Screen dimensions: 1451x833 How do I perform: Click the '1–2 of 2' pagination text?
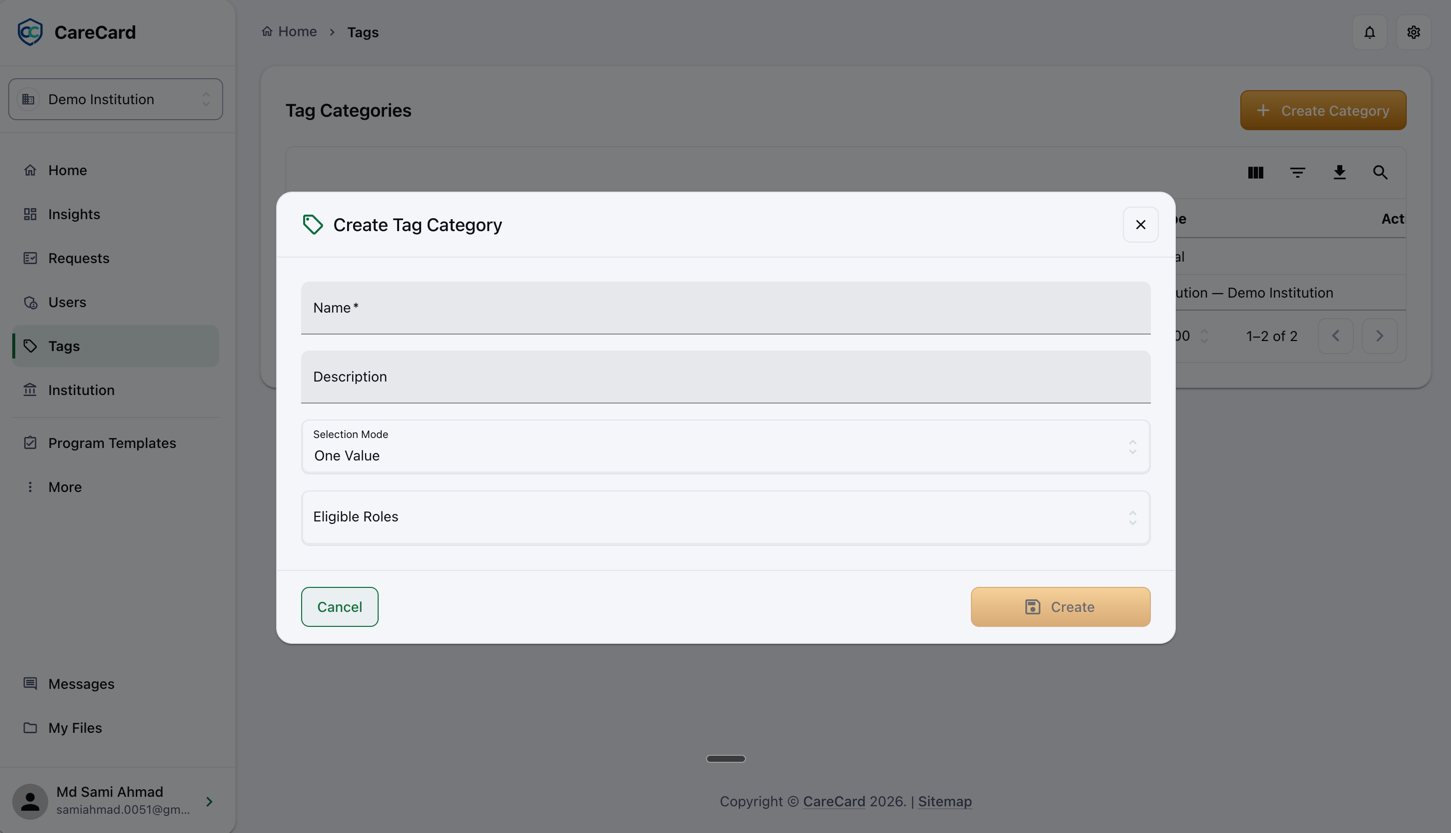click(1272, 336)
